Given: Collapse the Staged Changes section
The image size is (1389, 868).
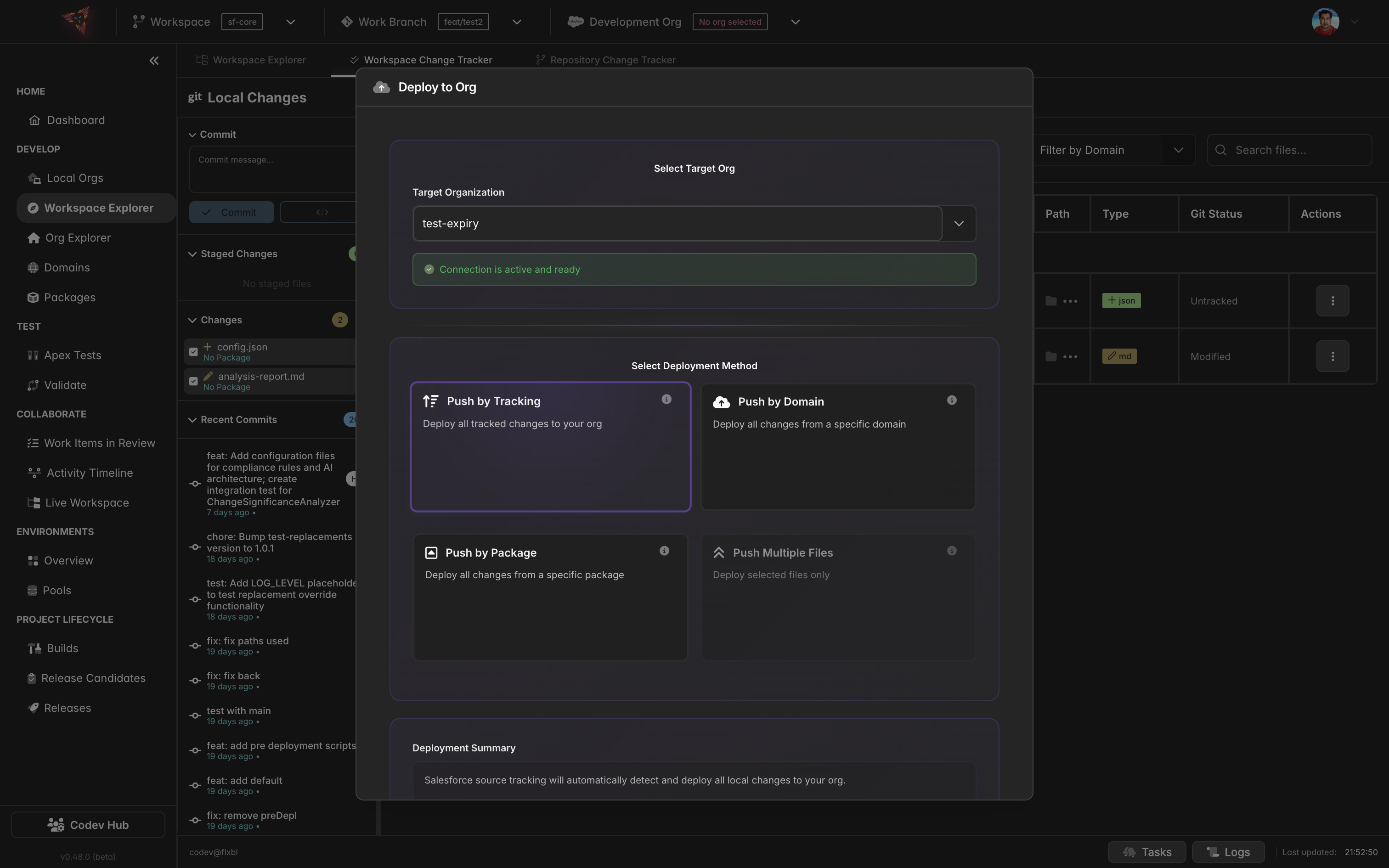Looking at the screenshot, I should coord(192,254).
